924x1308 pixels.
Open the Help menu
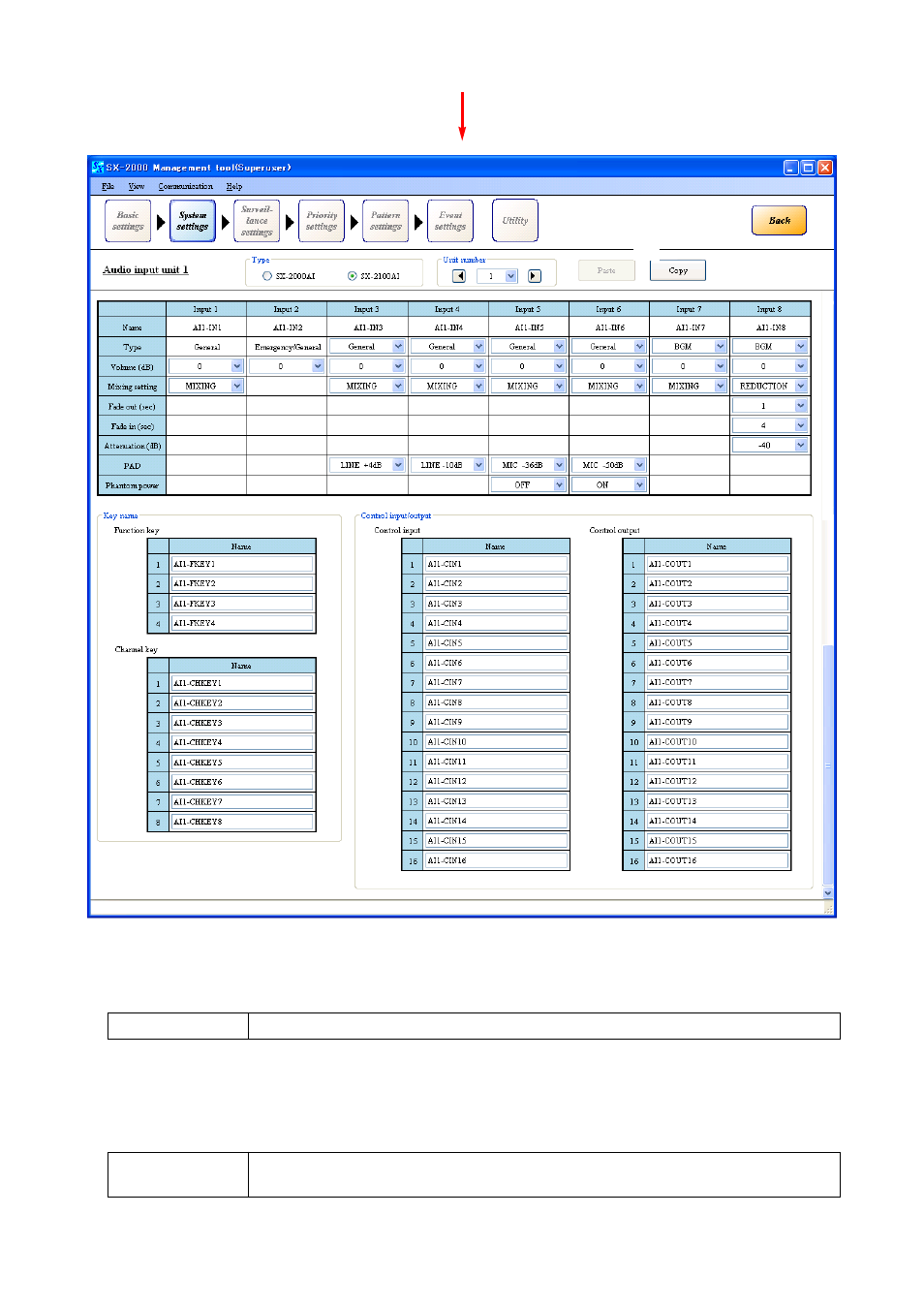click(234, 186)
